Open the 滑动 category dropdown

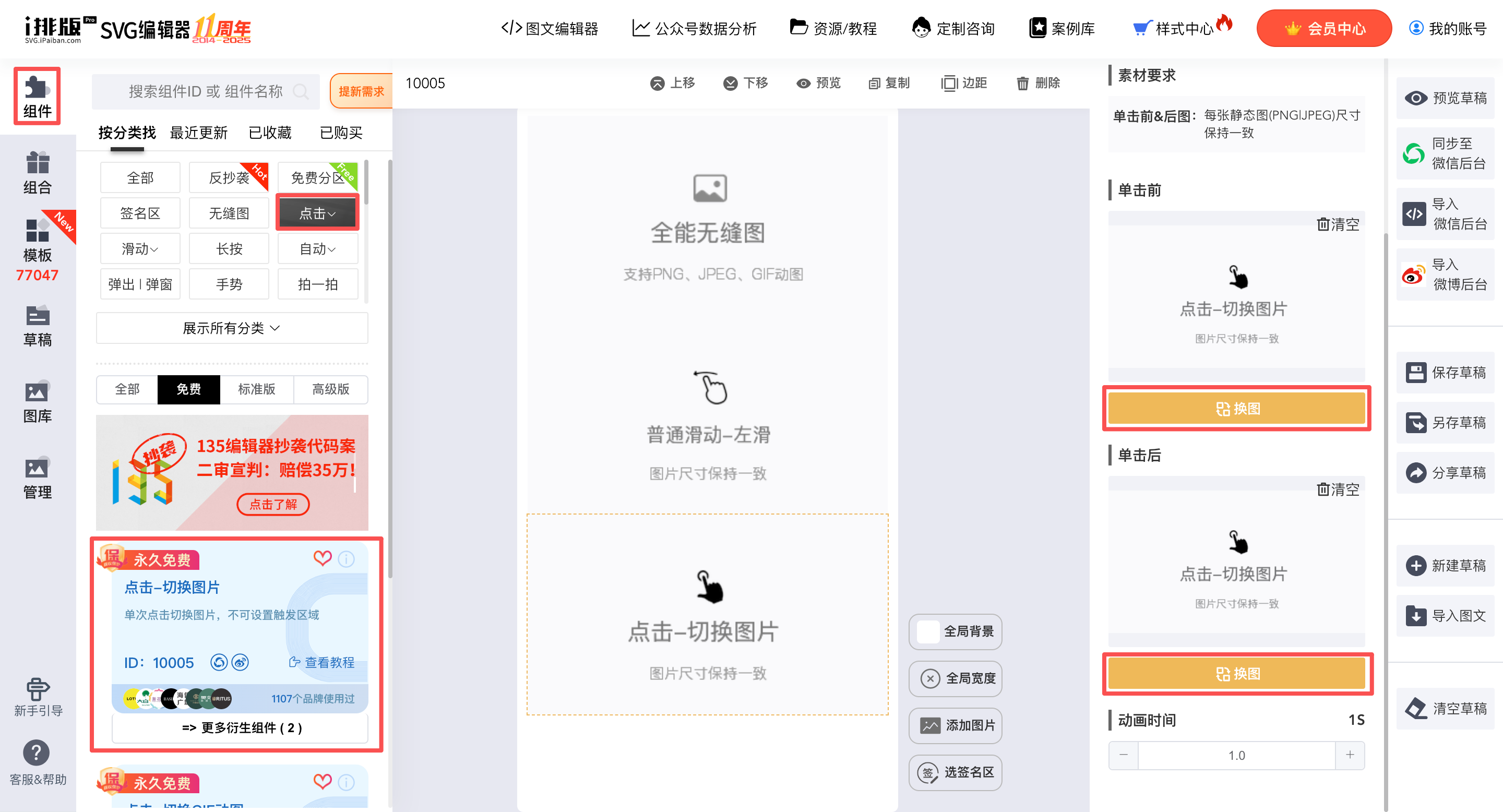[x=140, y=249]
